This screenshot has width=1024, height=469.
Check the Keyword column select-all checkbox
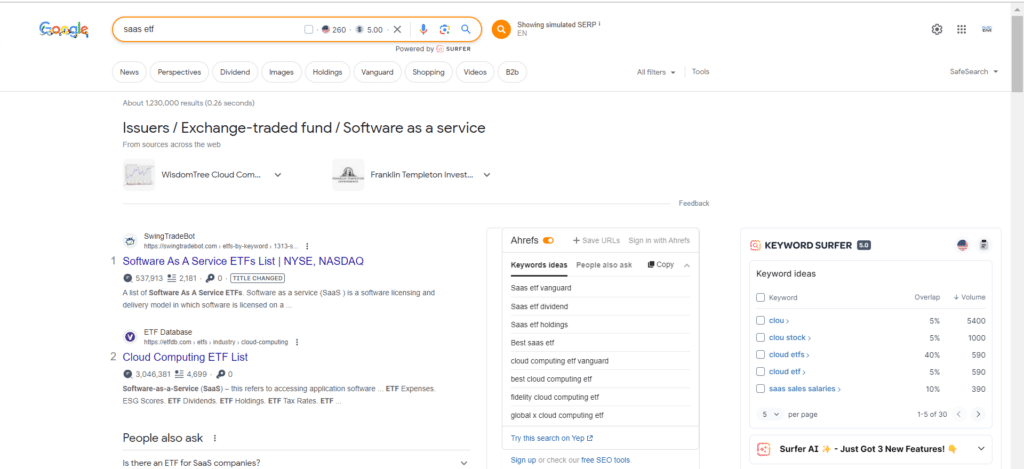[x=760, y=297]
